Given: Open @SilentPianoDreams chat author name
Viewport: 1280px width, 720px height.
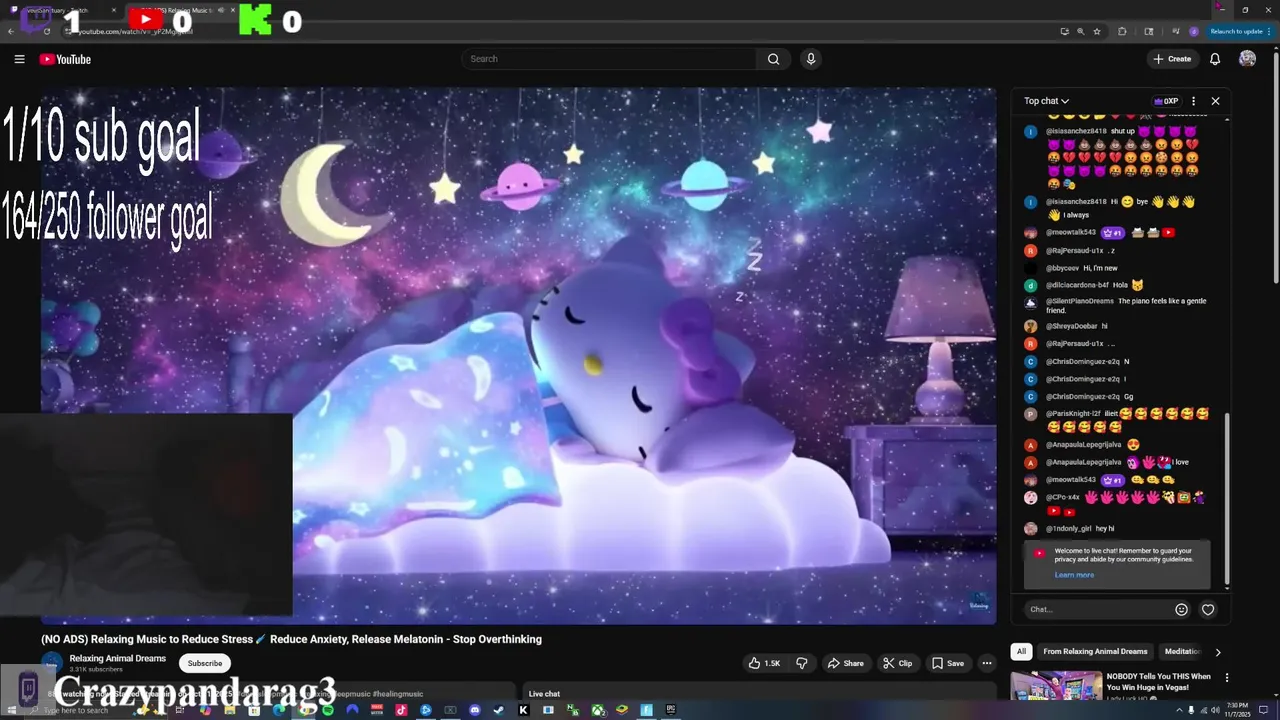Looking at the screenshot, I should 1079,301.
